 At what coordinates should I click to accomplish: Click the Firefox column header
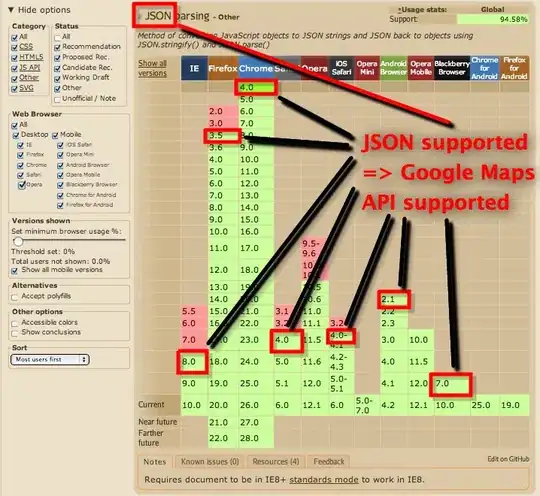click(x=223, y=68)
